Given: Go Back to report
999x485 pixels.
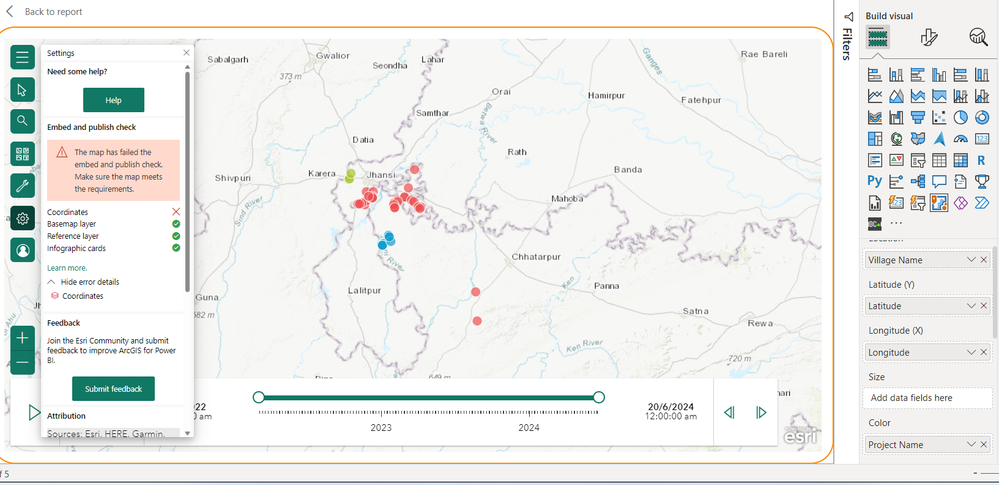Looking at the screenshot, I should pos(45,11).
